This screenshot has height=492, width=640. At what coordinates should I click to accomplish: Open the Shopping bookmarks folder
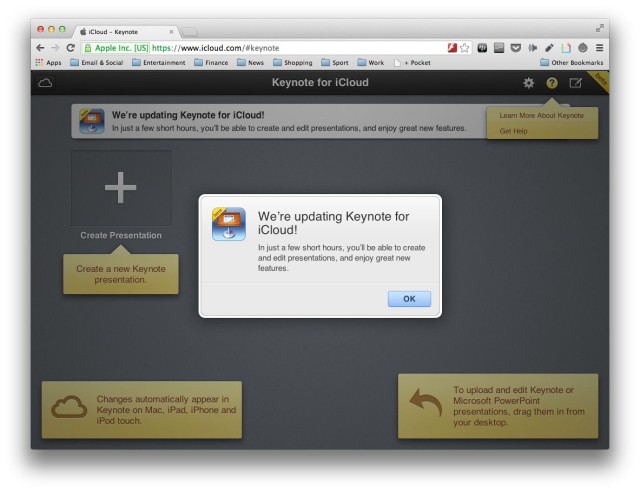(293, 62)
